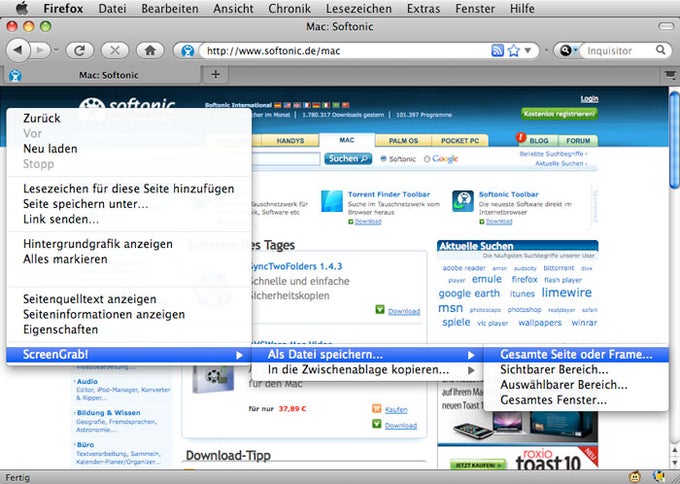Image resolution: width=680 pixels, height=484 pixels.
Task: Click the Kostenlos registrieren! button
Action: coord(559,114)
